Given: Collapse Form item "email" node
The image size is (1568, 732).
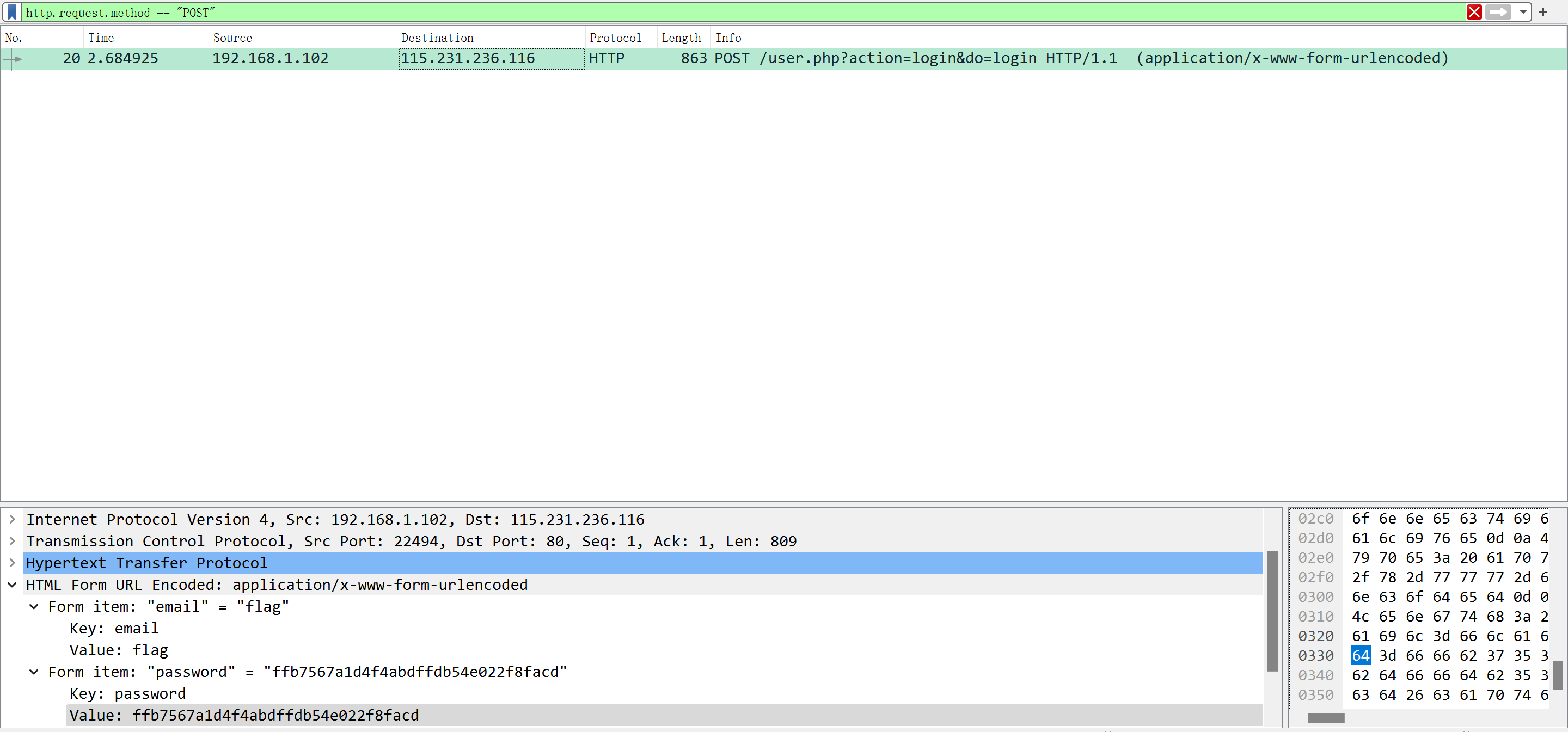Looking at the screenshot, I should pos(34,607).
